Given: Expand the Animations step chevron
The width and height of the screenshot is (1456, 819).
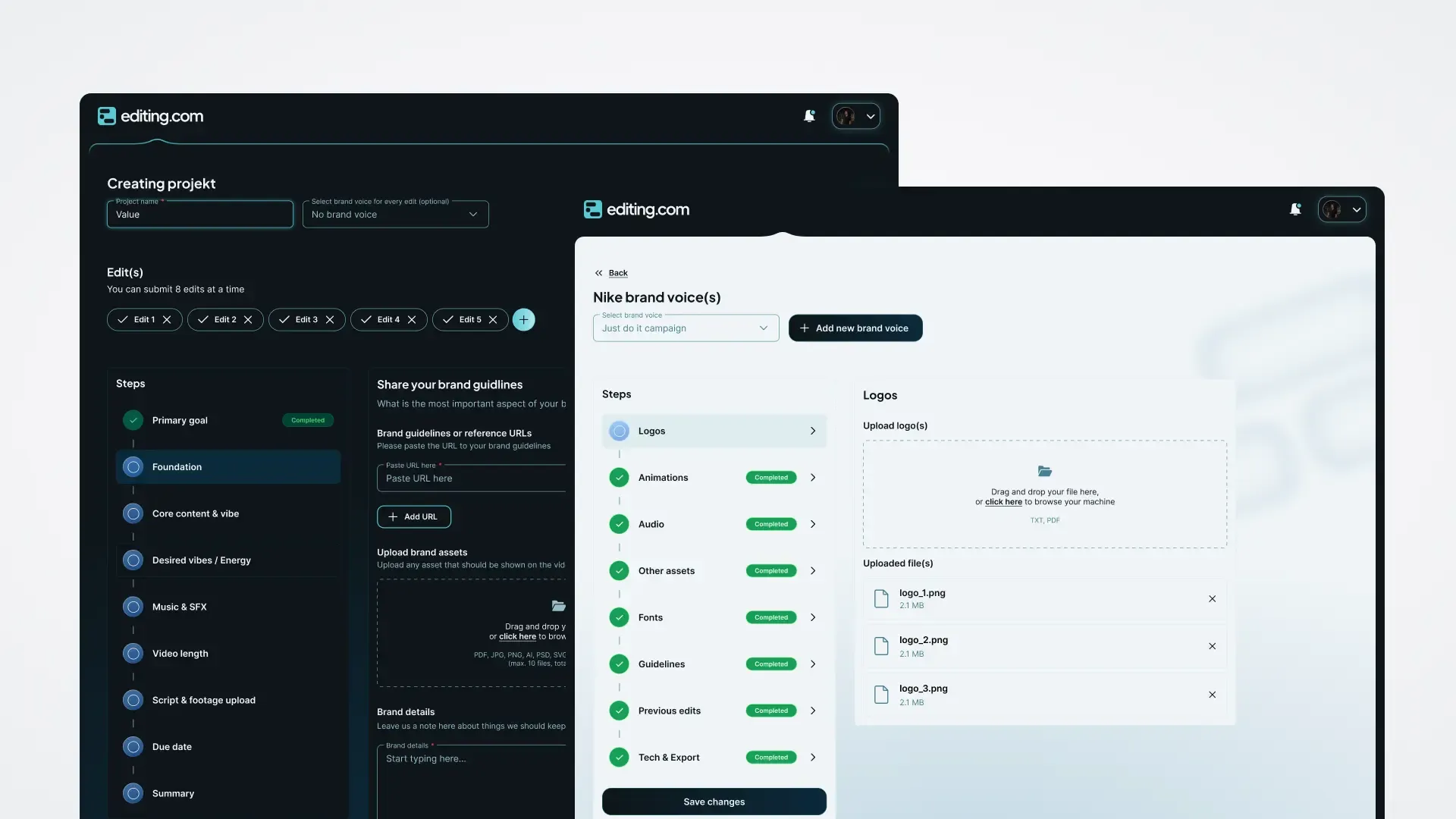Looking at the screenshot, I should (x=813, y=478).
